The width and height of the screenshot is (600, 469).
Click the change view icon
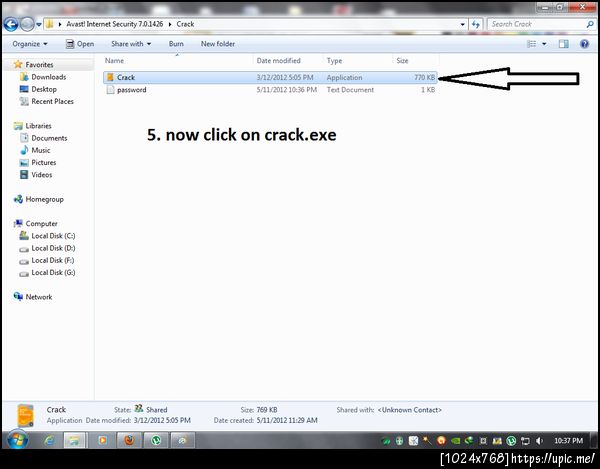click(x=532, y=44)
